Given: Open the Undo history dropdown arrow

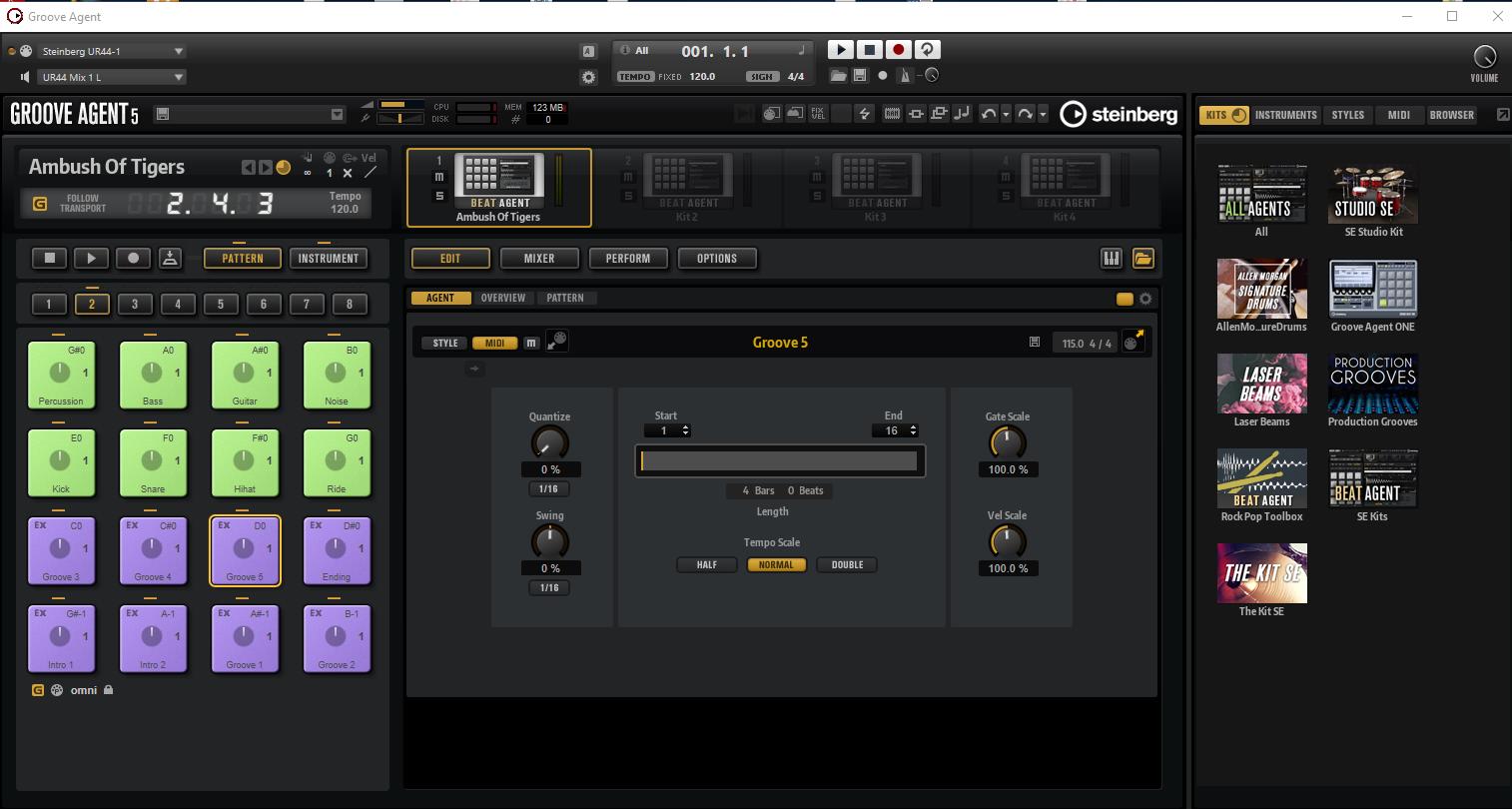Looking at the screenshot, I should (x=1007, y=115).
